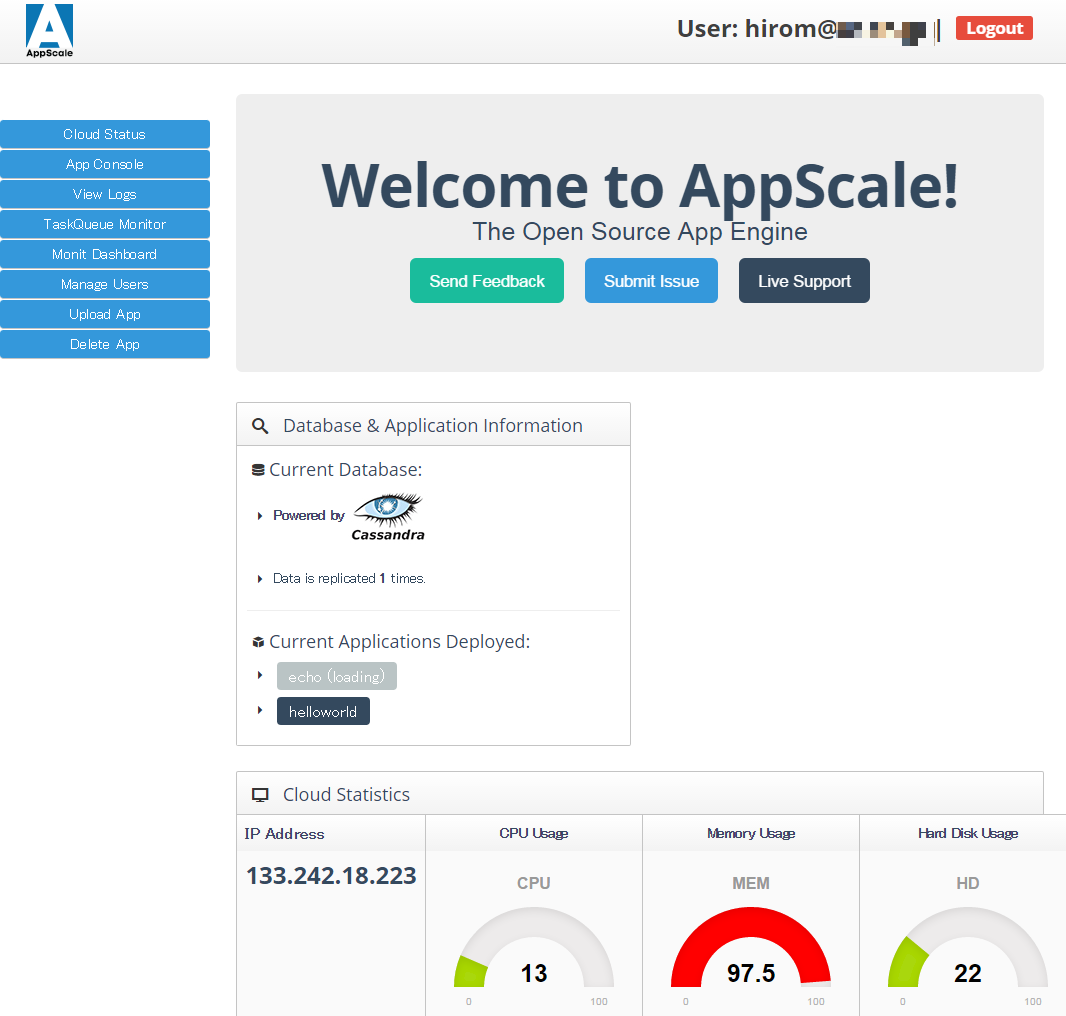
Task: Click the Hard Disk Usage column header
Action: (968, 833)
